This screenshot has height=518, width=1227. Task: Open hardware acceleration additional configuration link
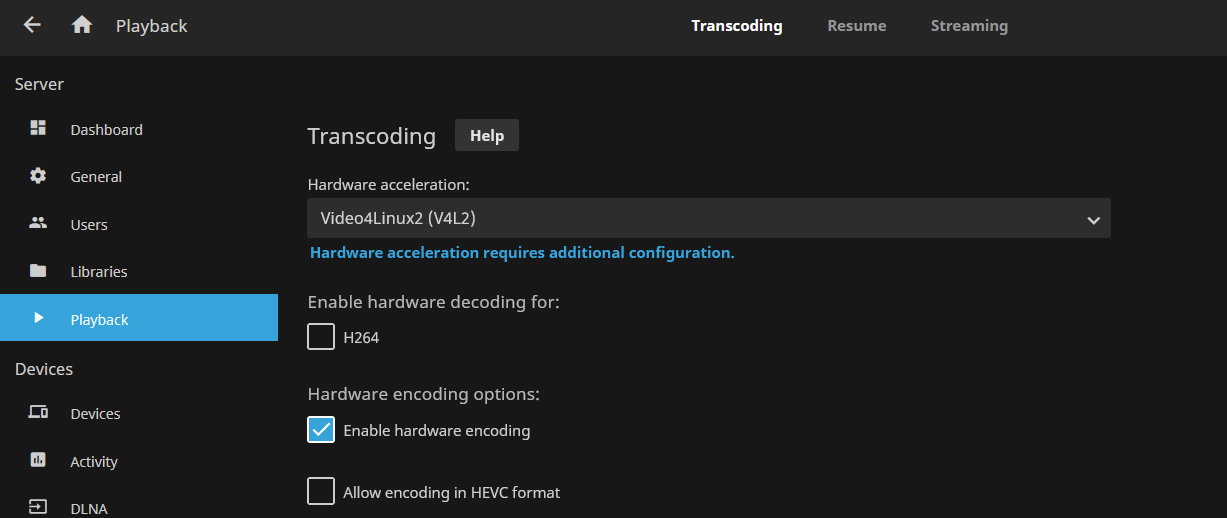tap(522, 253)
